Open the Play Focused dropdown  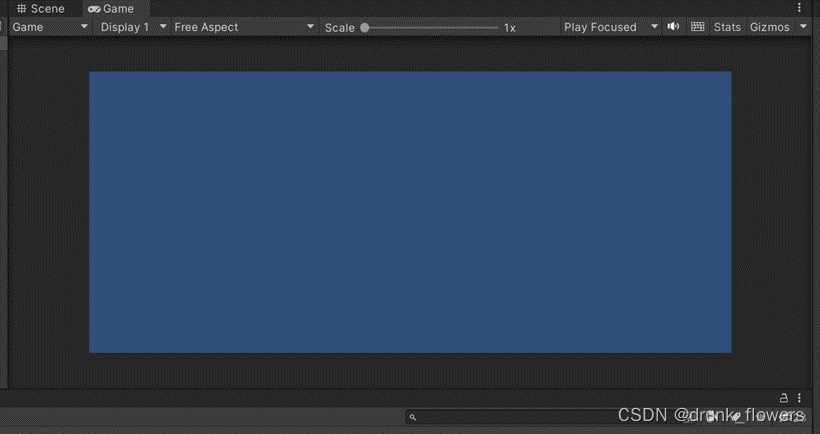coord(610,27)
